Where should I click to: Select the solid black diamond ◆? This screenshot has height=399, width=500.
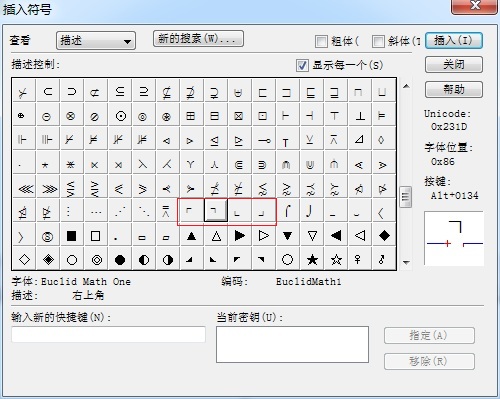click(384, 236)
